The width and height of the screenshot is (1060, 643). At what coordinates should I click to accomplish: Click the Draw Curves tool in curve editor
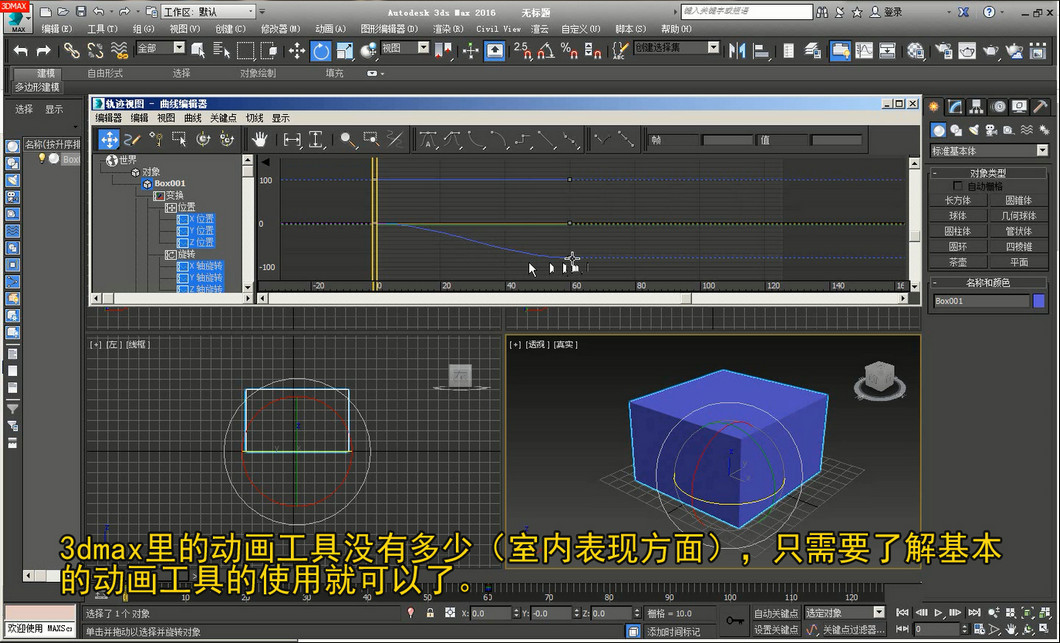tap(132, 139)
